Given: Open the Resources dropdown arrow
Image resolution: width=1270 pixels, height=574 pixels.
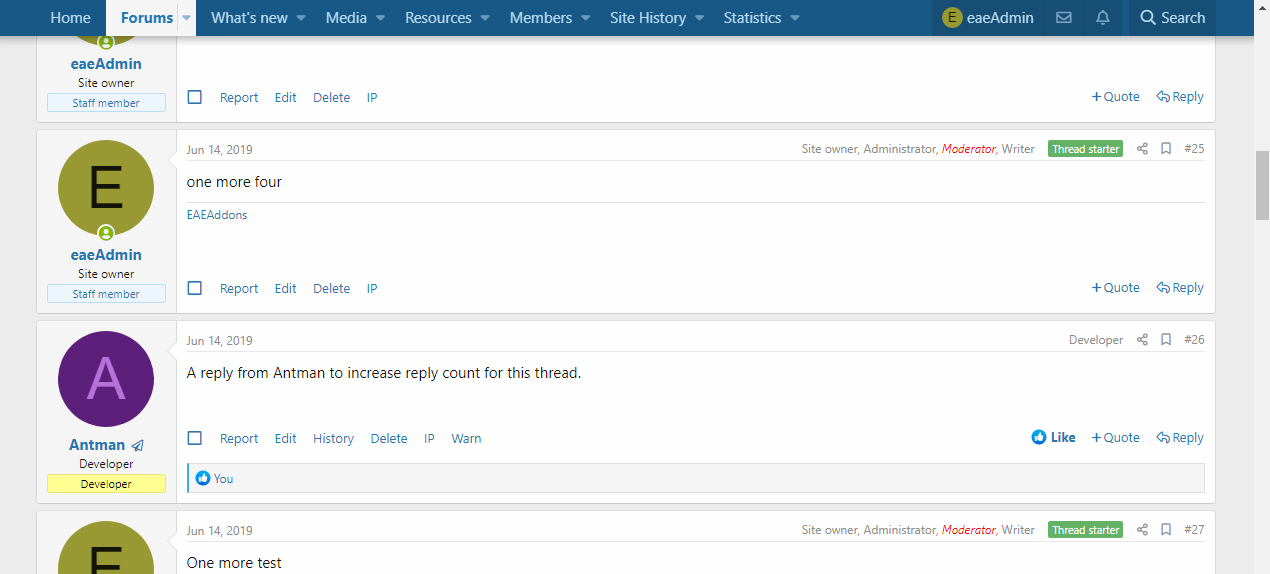Looking at the screenshot, I should click(485, 18).
